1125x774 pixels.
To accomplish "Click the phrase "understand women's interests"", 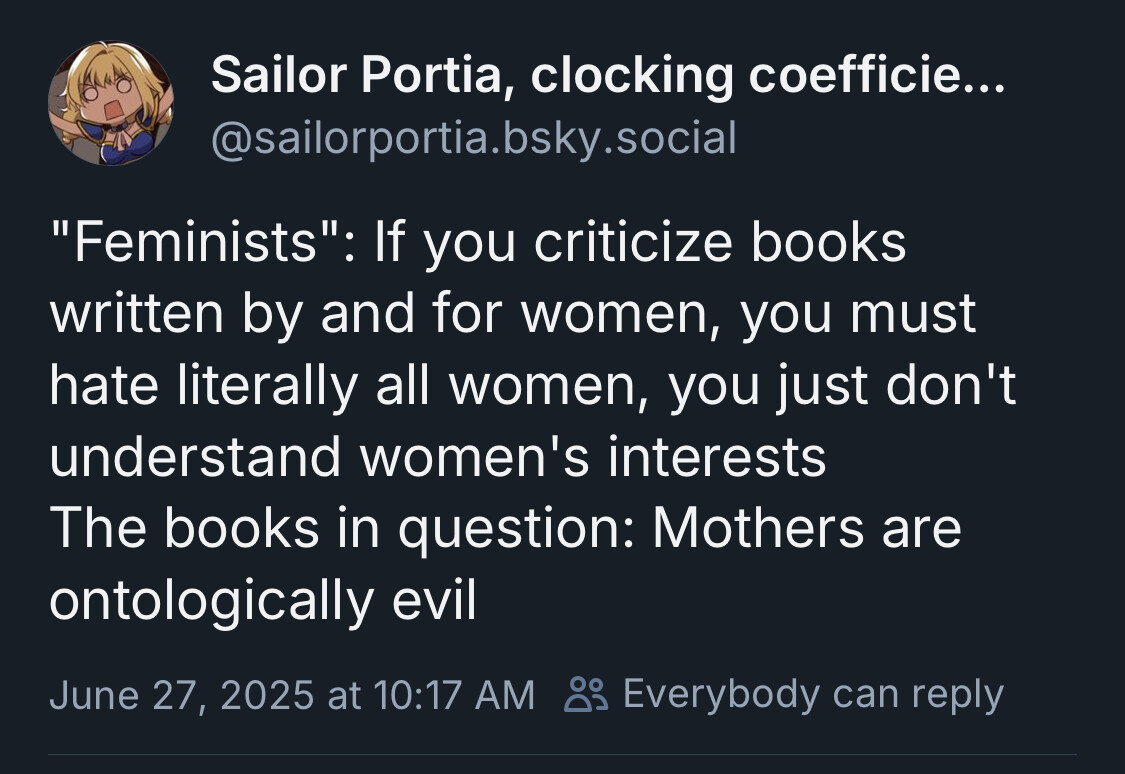I will tap(438, 458).
